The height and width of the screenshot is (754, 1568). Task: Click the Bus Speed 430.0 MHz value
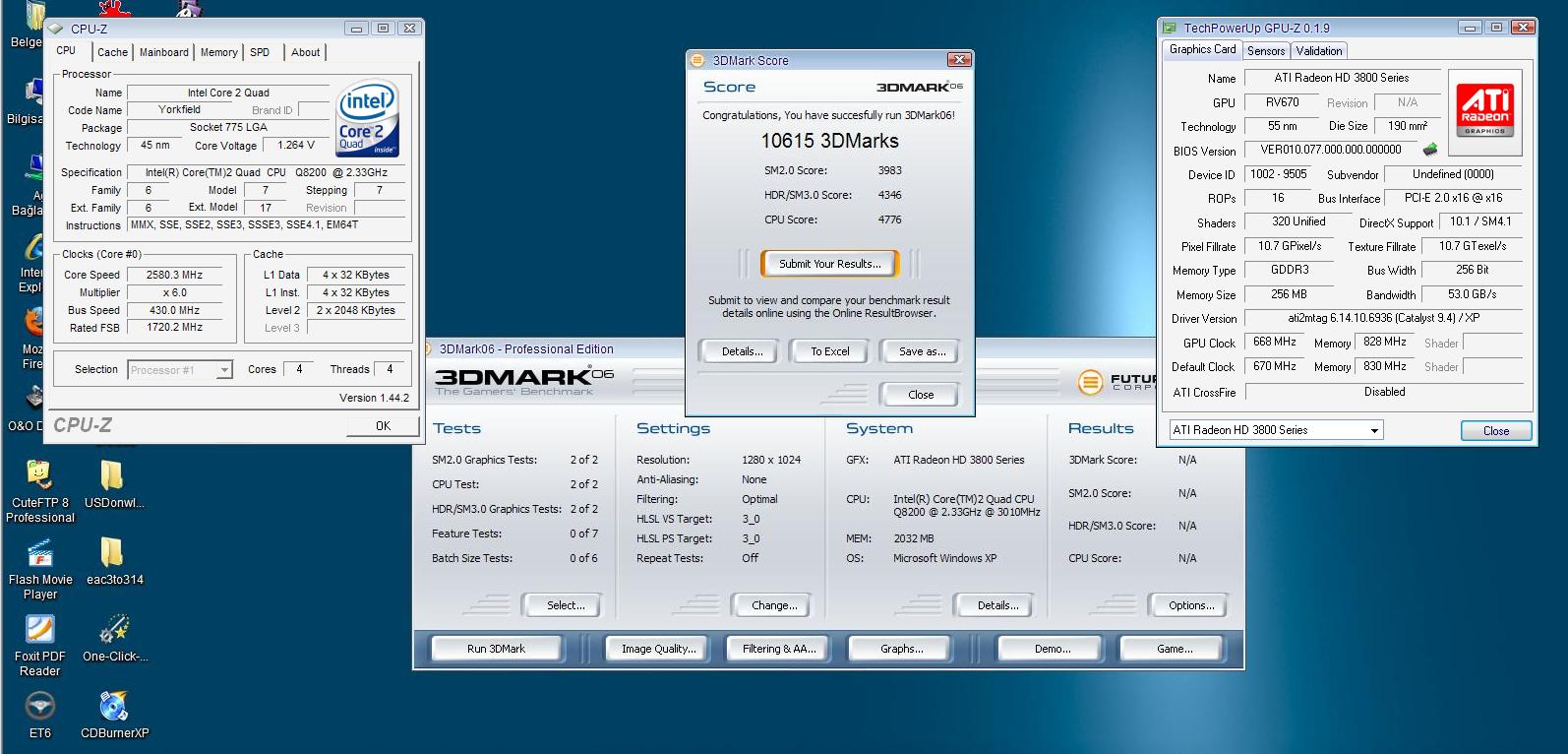tap(174, 310)
